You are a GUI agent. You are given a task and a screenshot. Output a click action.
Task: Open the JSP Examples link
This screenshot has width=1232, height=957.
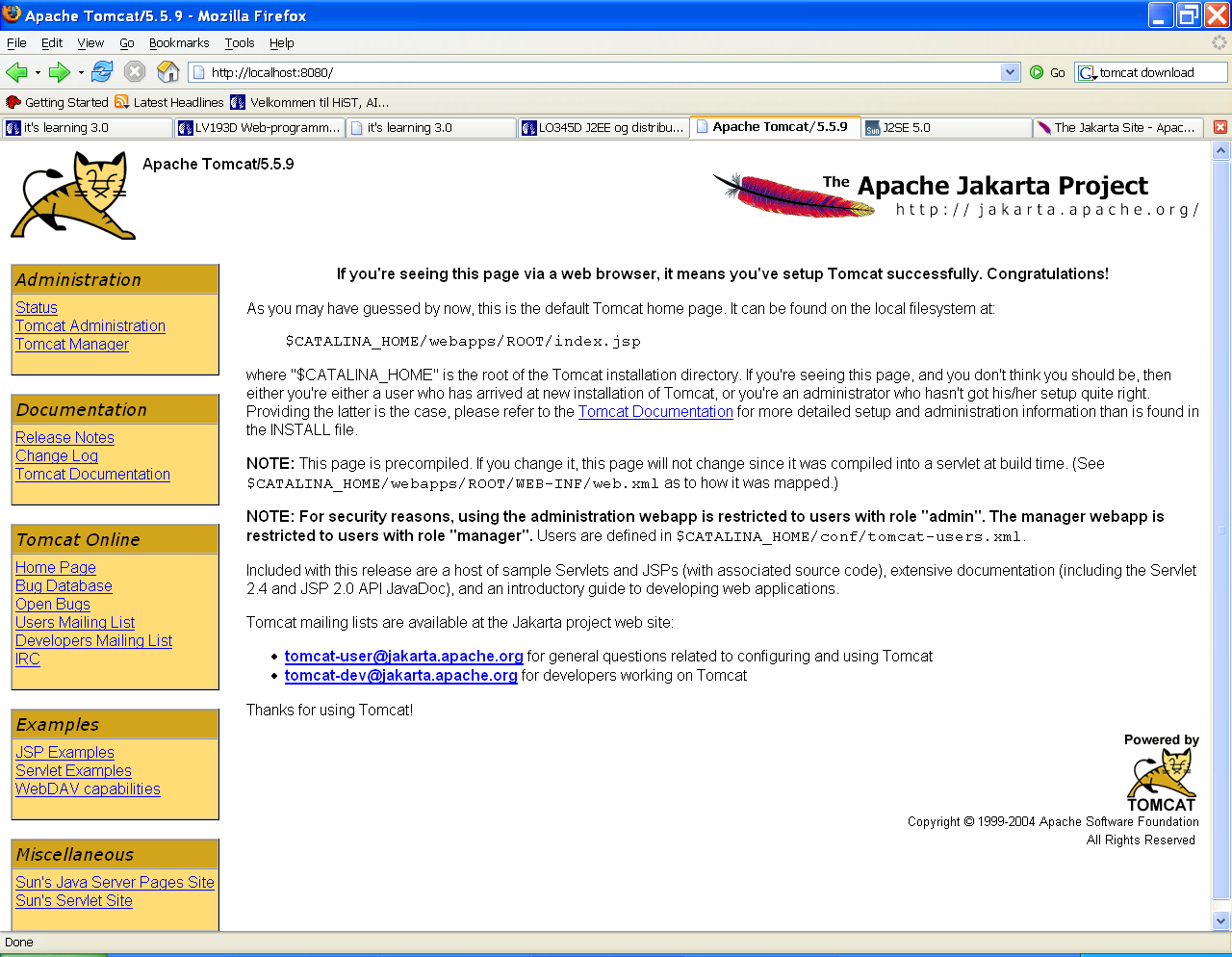(64, 752)
